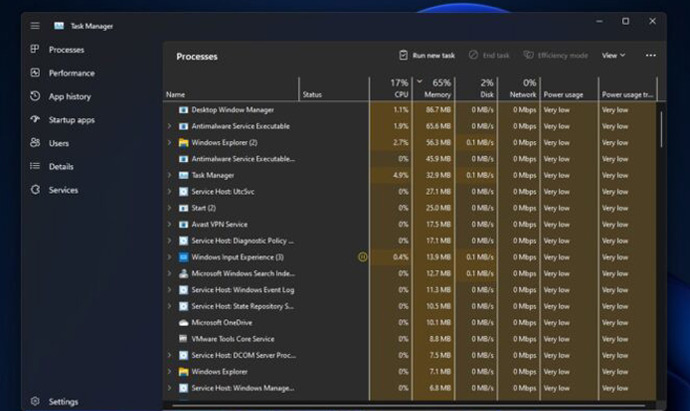Image resolution: width=690 pixels, height=411 pixels.
Task: Click the Task Manager process row icon
Action: pos(184,175)
